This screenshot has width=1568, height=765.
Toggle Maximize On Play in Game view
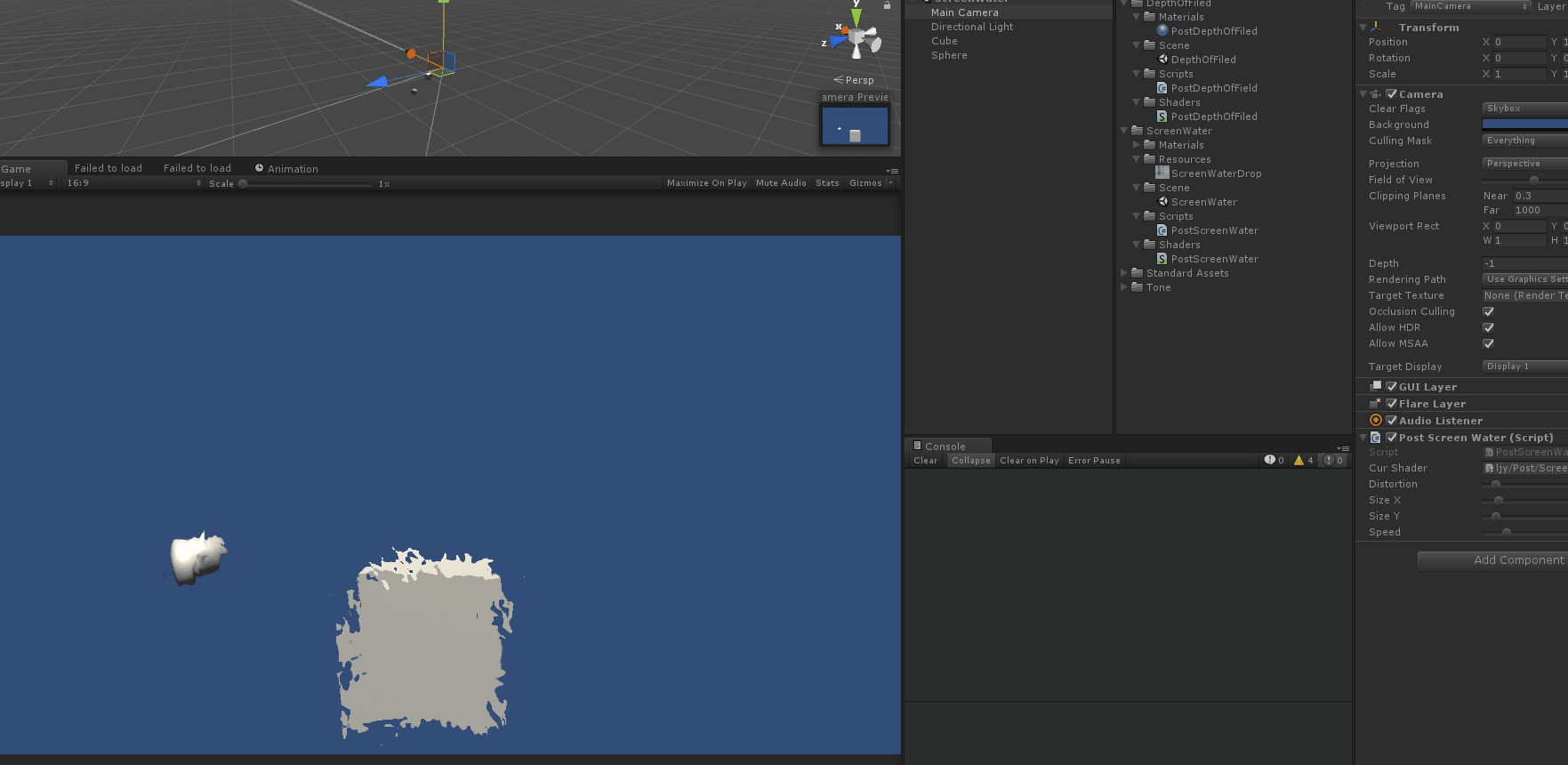click(x=707, y=183)
